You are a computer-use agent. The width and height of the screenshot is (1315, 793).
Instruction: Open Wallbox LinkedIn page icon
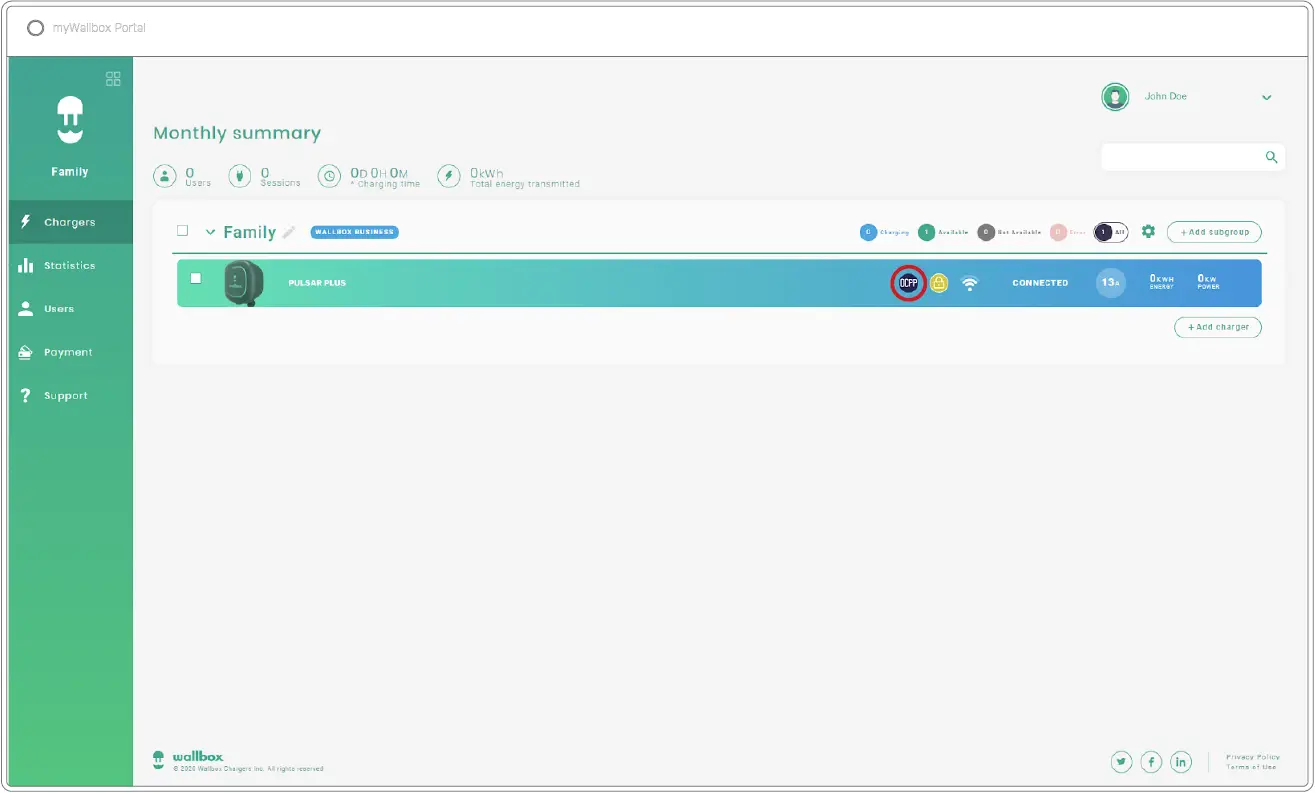click(1182, 762)
